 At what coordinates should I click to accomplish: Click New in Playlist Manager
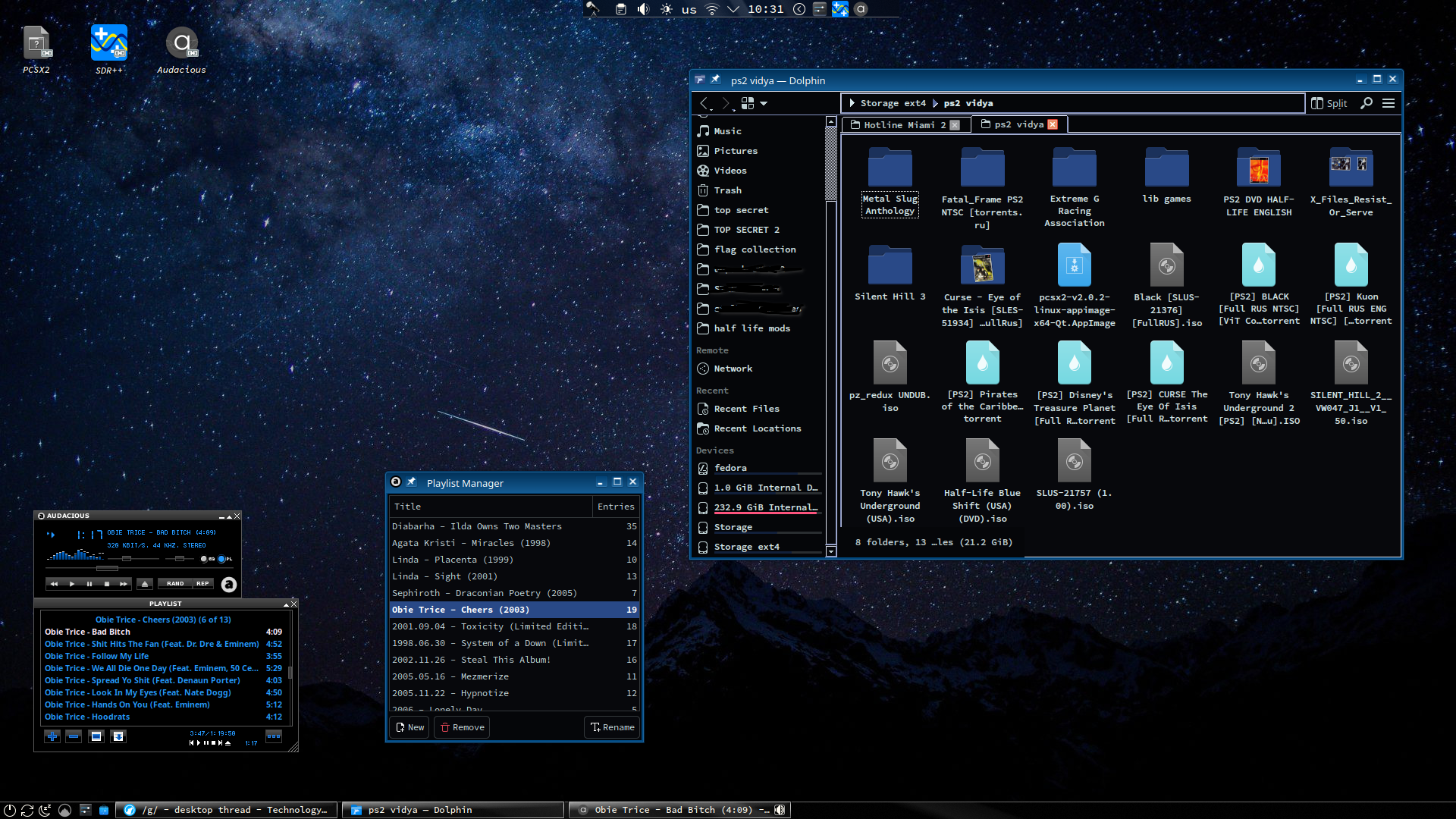coord(409,727)
